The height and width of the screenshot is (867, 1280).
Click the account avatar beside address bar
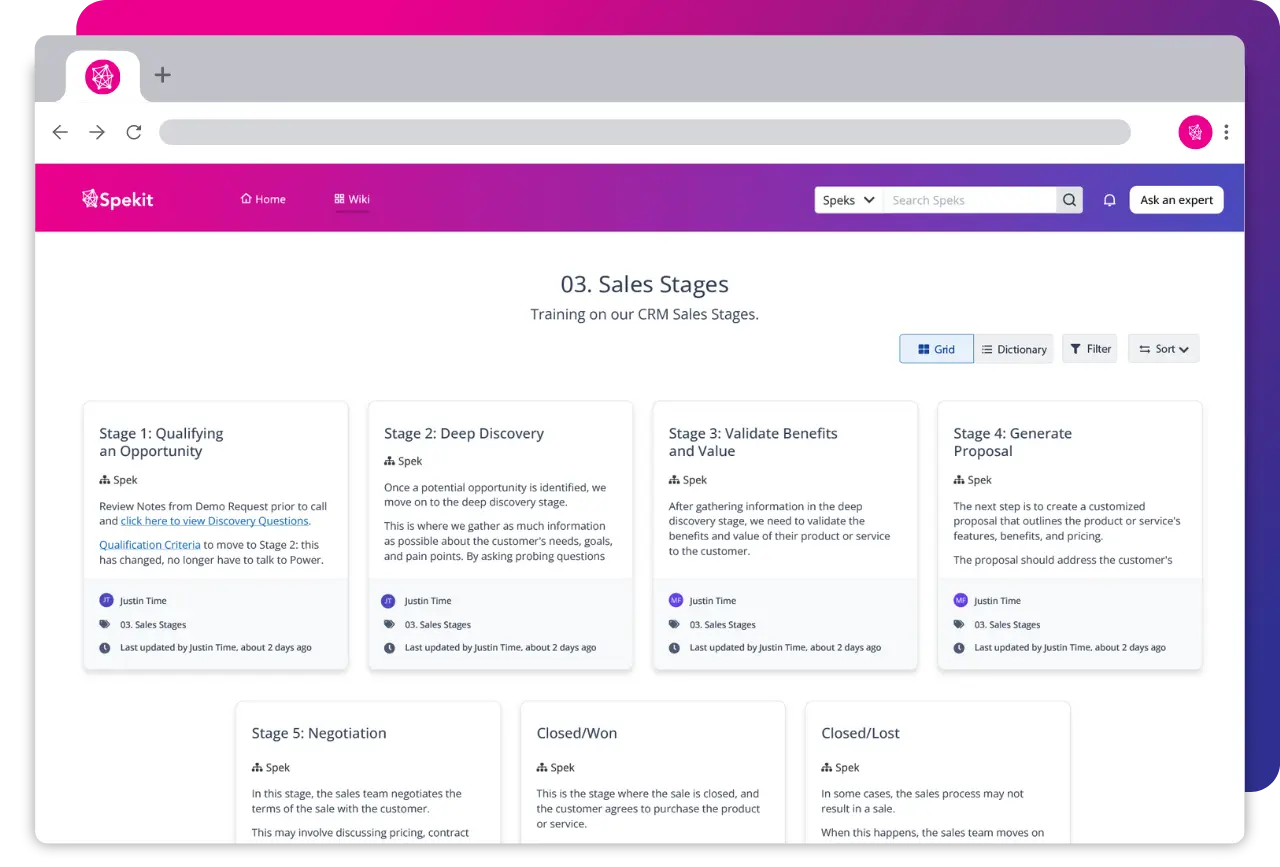(x=1195, y=131)
